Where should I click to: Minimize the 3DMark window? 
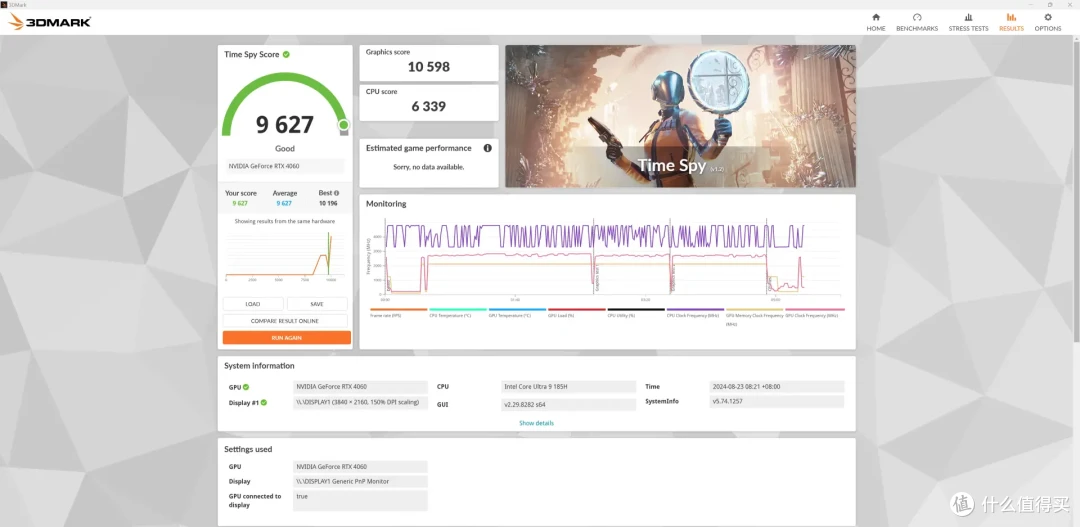tap(1032, 4)
